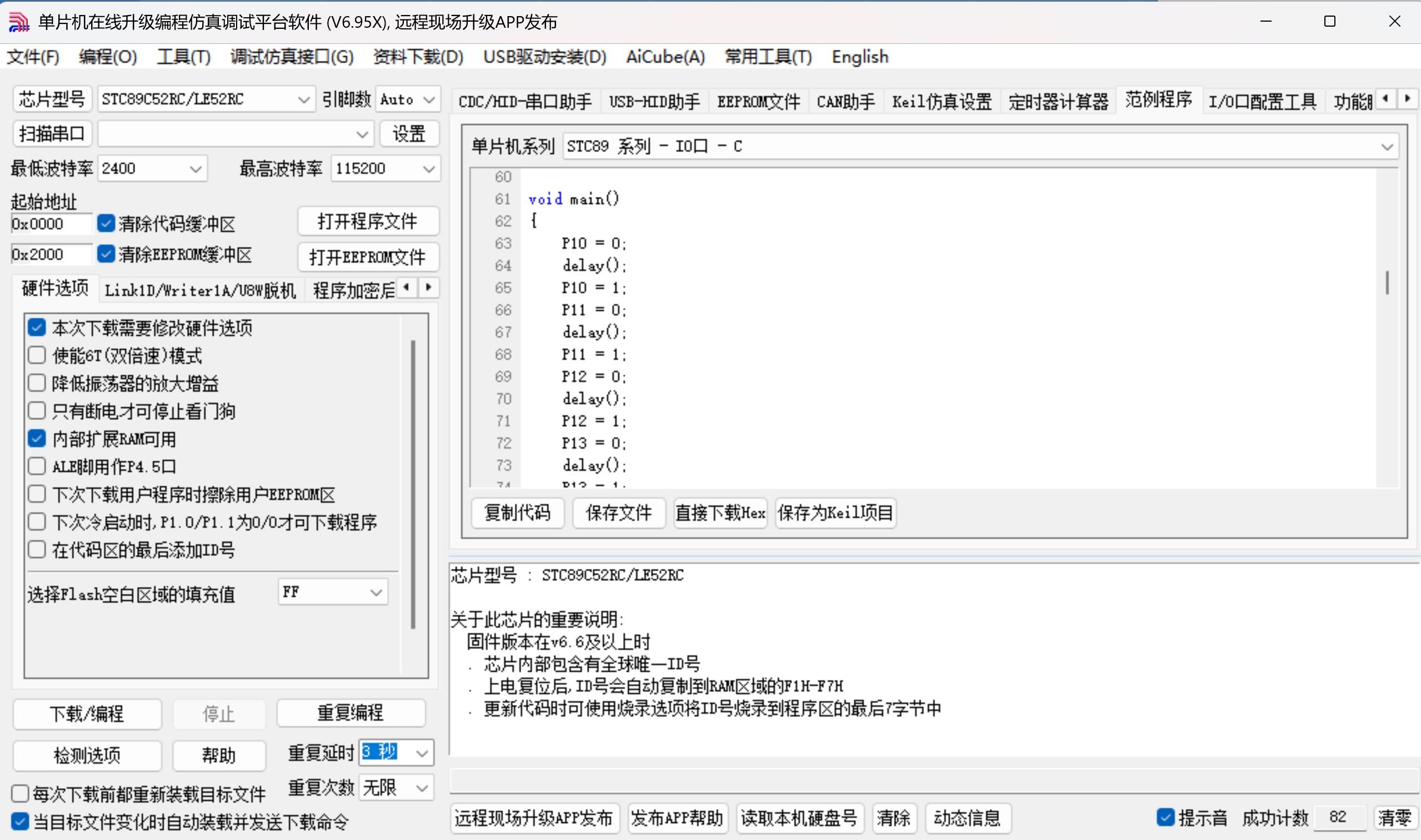Image resolution: width=1421 pixels, height=840 pixels.
Task: Enable ALE脚用作P4.5口 option
Action: pyautogui.click(x=37, y=466)
